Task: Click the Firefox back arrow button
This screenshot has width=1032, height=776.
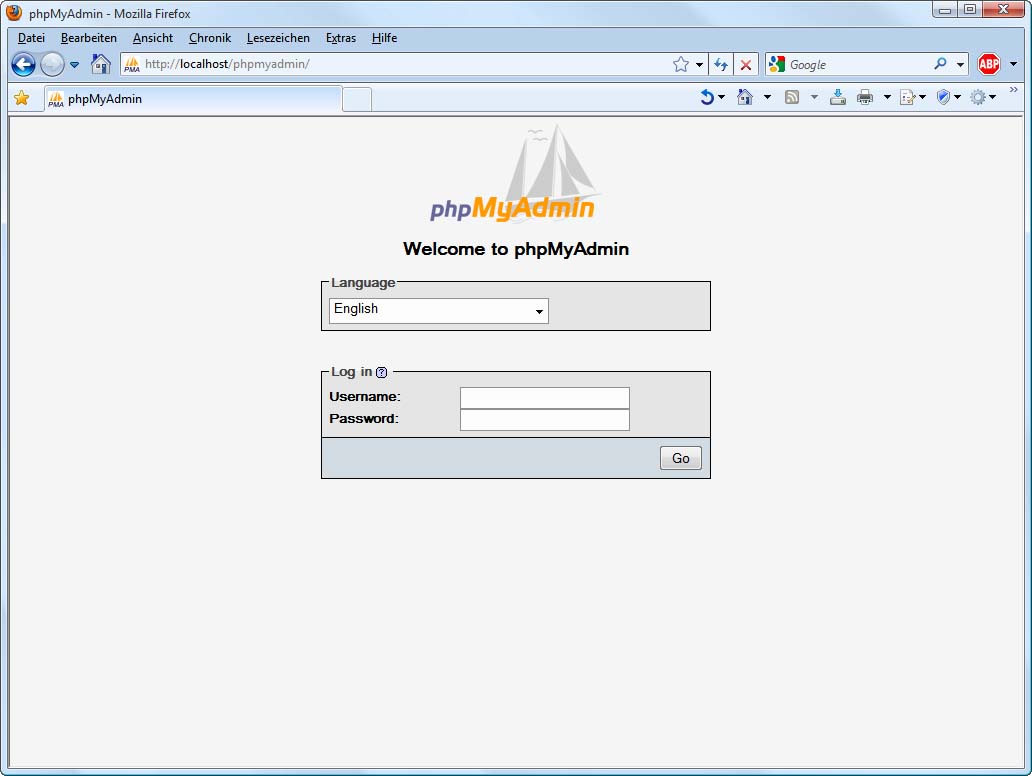Action: tap(24, 65)
